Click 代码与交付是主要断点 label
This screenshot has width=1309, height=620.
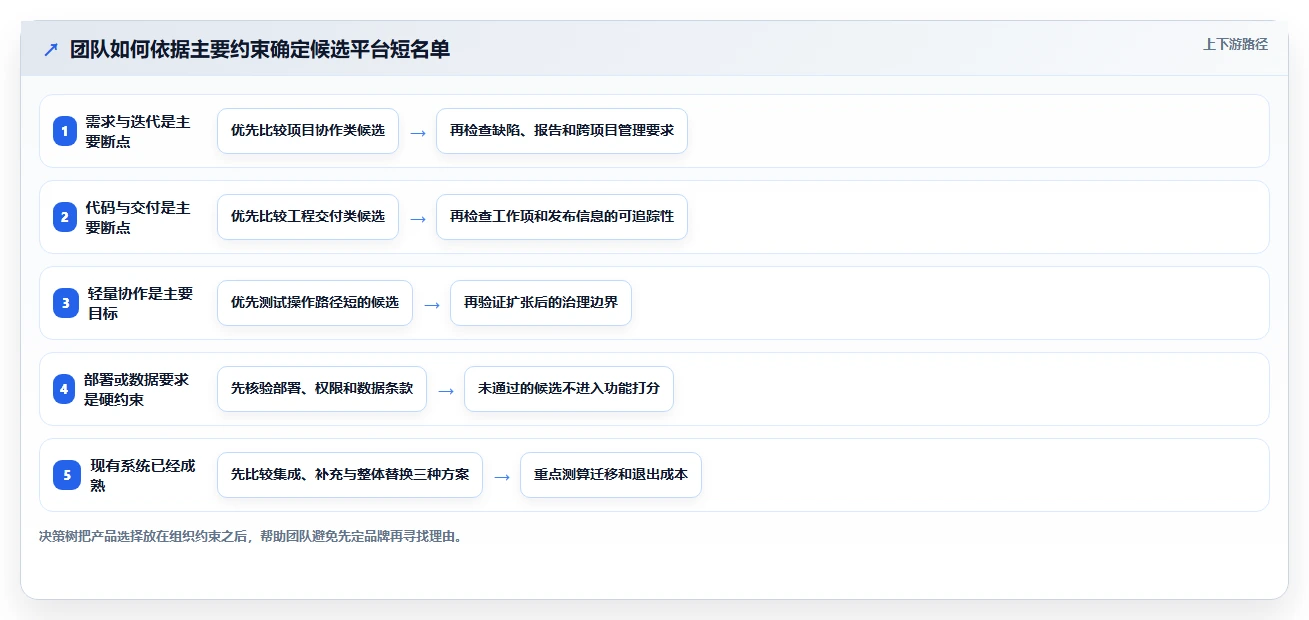tap(138, 217)
